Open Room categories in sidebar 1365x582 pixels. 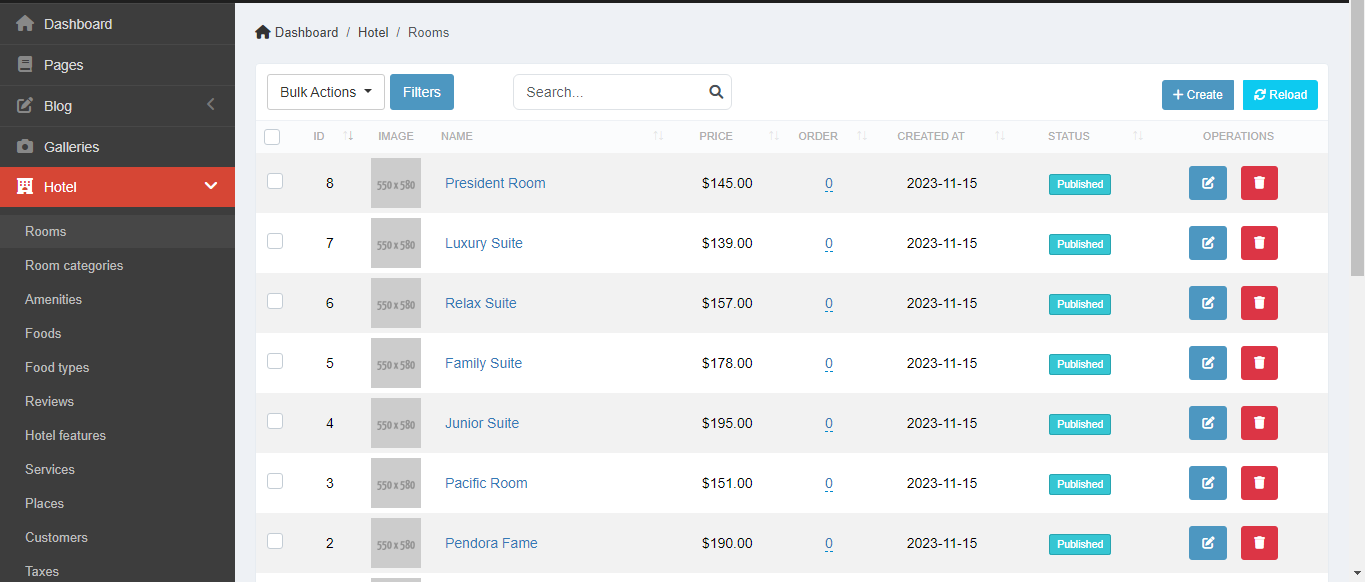74,266
